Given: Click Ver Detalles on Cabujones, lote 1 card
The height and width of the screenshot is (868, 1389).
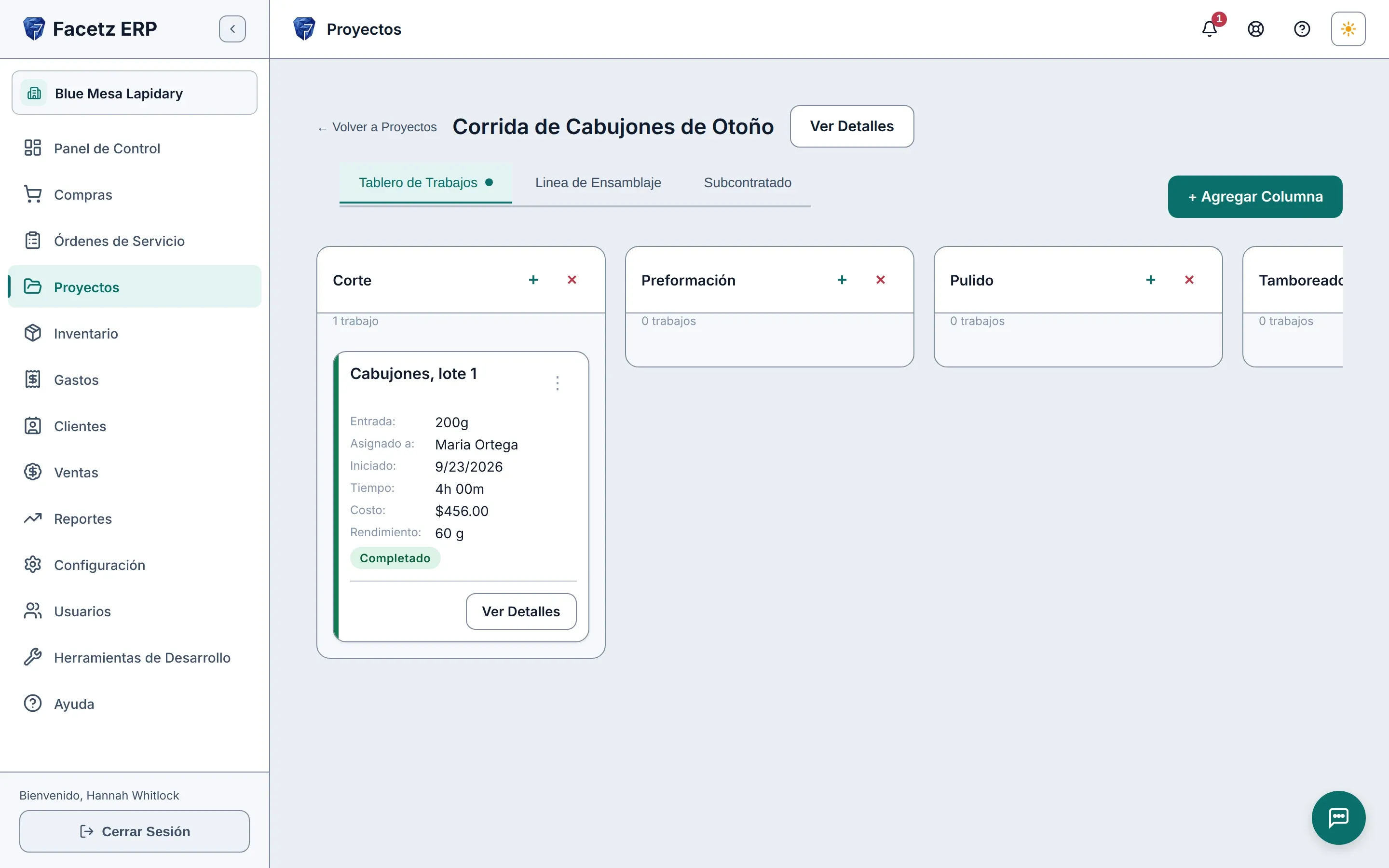Looking at the screenshot, I should pyautogui.click(x=520, y=611).
